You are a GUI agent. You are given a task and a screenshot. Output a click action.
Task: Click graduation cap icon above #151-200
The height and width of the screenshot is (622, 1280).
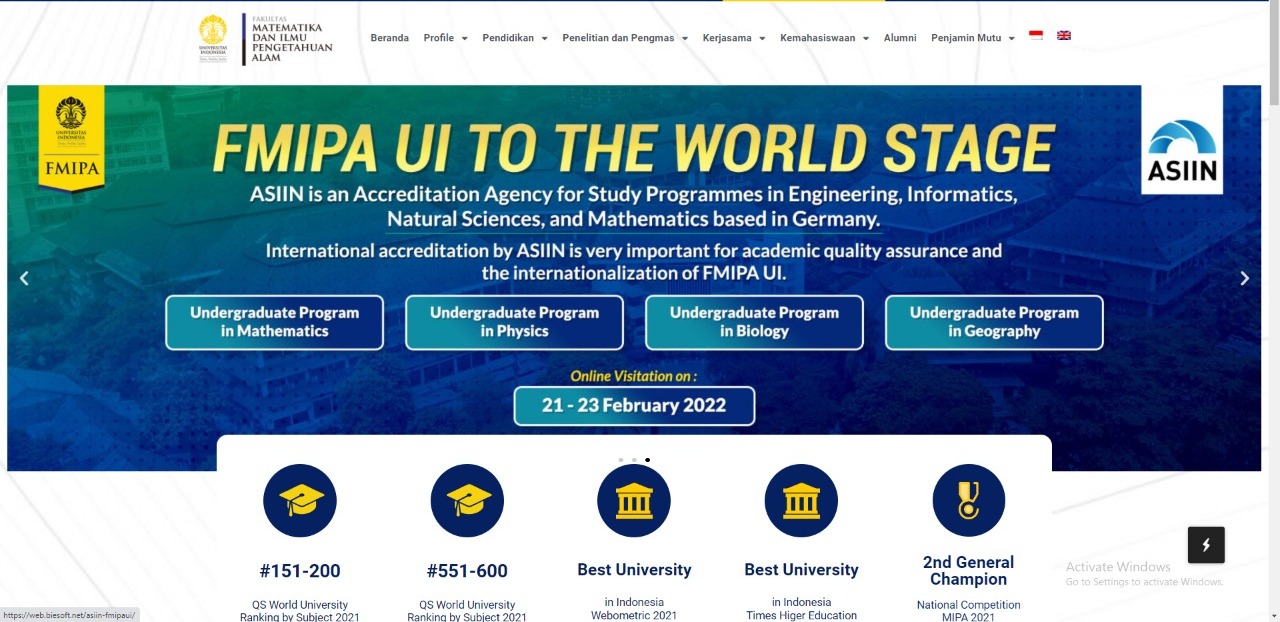click(x=300, y=500)
